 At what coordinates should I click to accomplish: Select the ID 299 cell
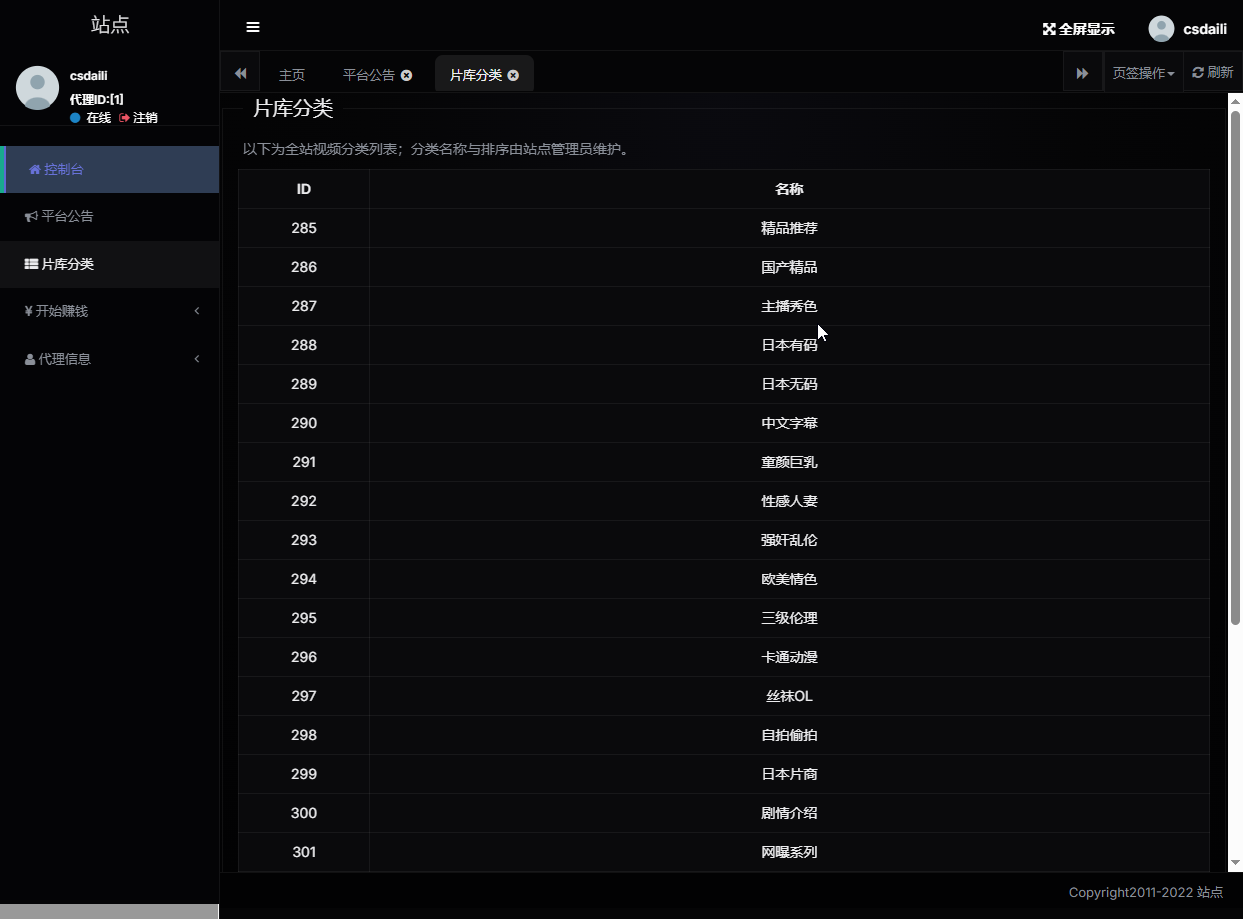[x=304, y=774]
